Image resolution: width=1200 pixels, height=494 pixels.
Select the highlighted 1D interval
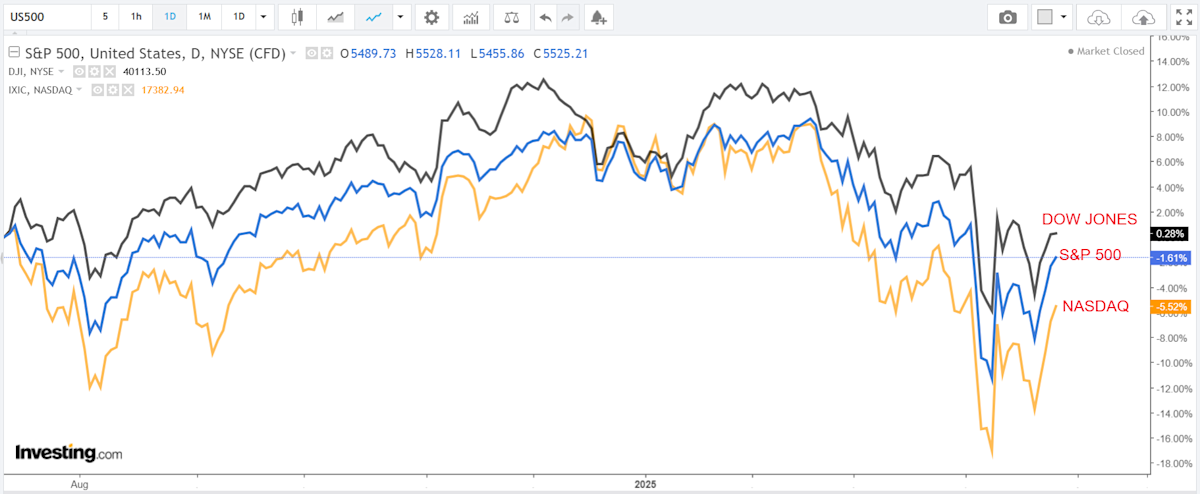[x=171, y=17]
